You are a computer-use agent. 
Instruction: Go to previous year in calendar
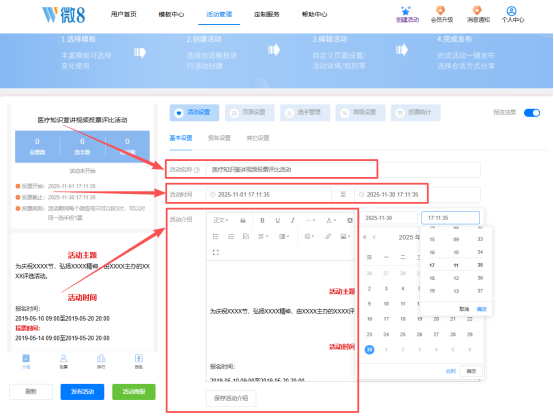tap(365, 237)
